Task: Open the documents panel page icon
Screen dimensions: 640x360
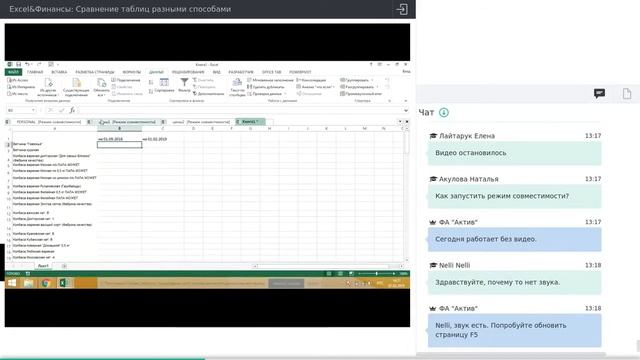Action: tap(627, 93)
